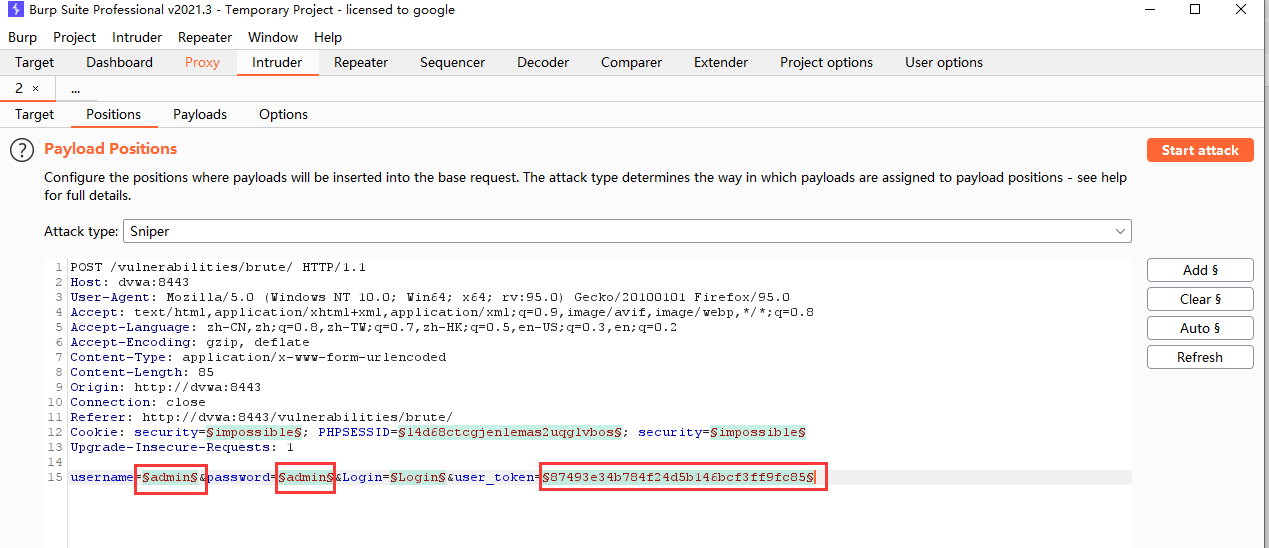Screen dimensions: 1269x548
Task: Click the Content-Type header line
Action: [258, 357]
